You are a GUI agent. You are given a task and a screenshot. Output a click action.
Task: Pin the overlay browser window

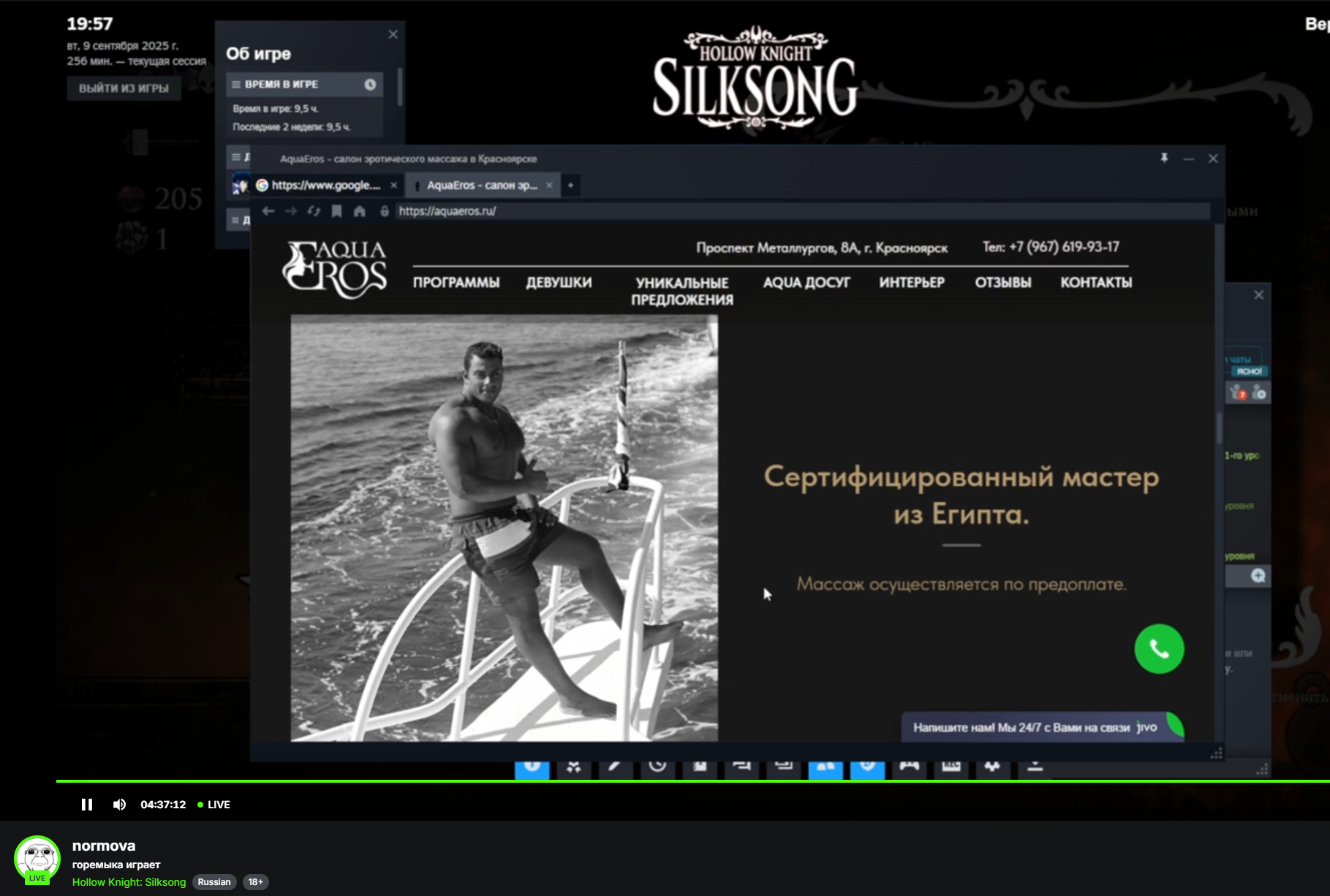pos(1164,158)
